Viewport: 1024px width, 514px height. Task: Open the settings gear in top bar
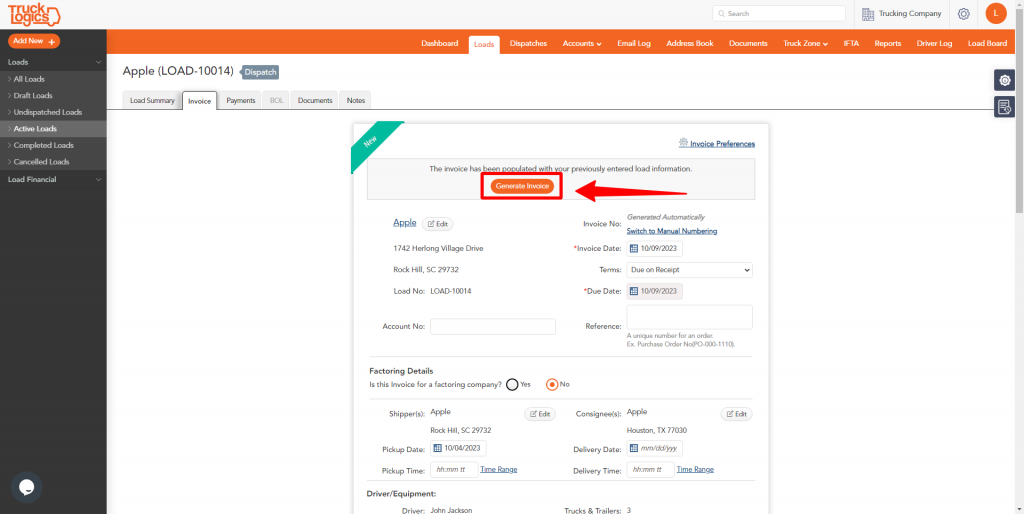pos(963,14)
